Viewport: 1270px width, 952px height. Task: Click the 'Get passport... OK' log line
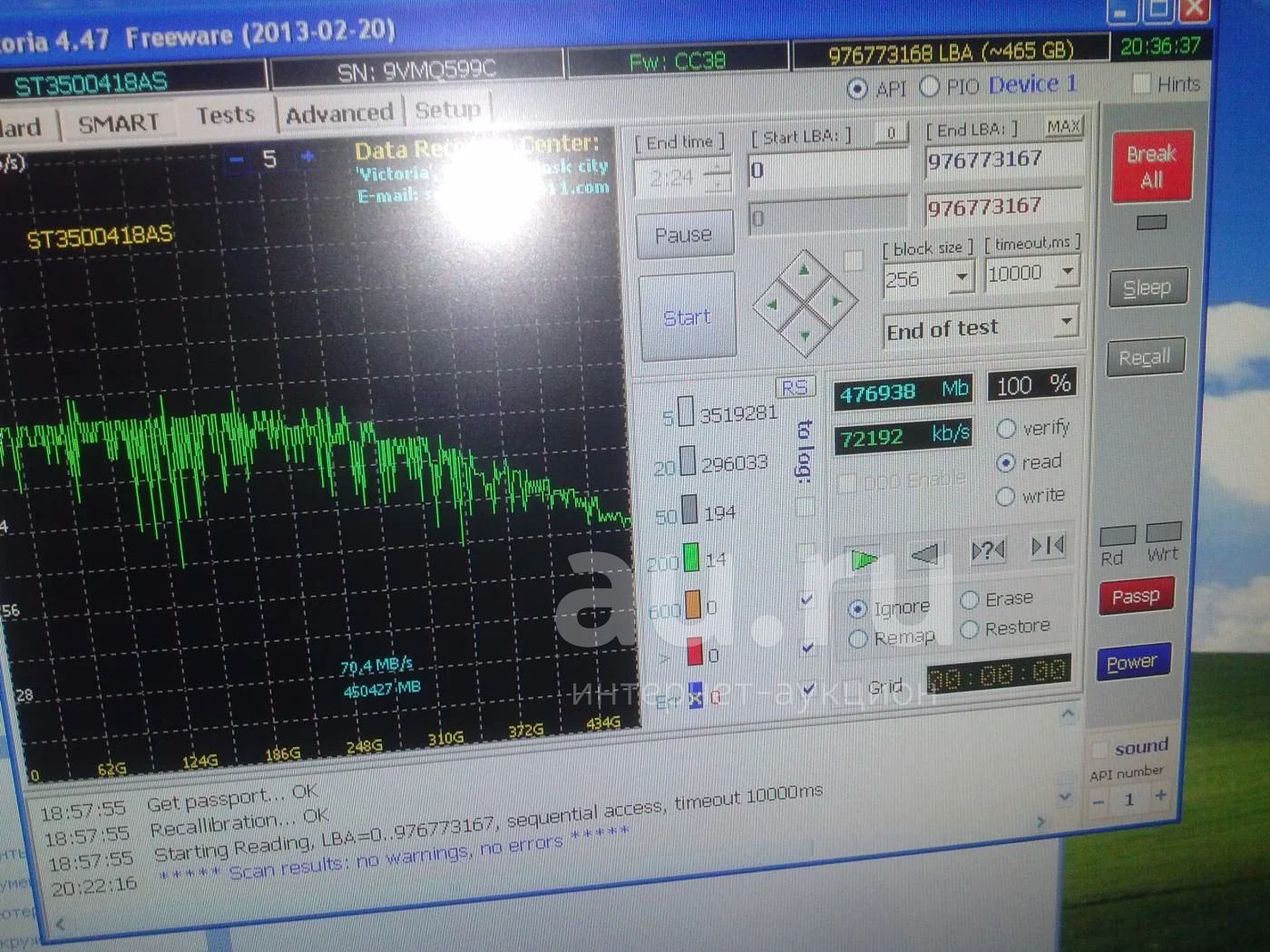[x=232, y=798]
